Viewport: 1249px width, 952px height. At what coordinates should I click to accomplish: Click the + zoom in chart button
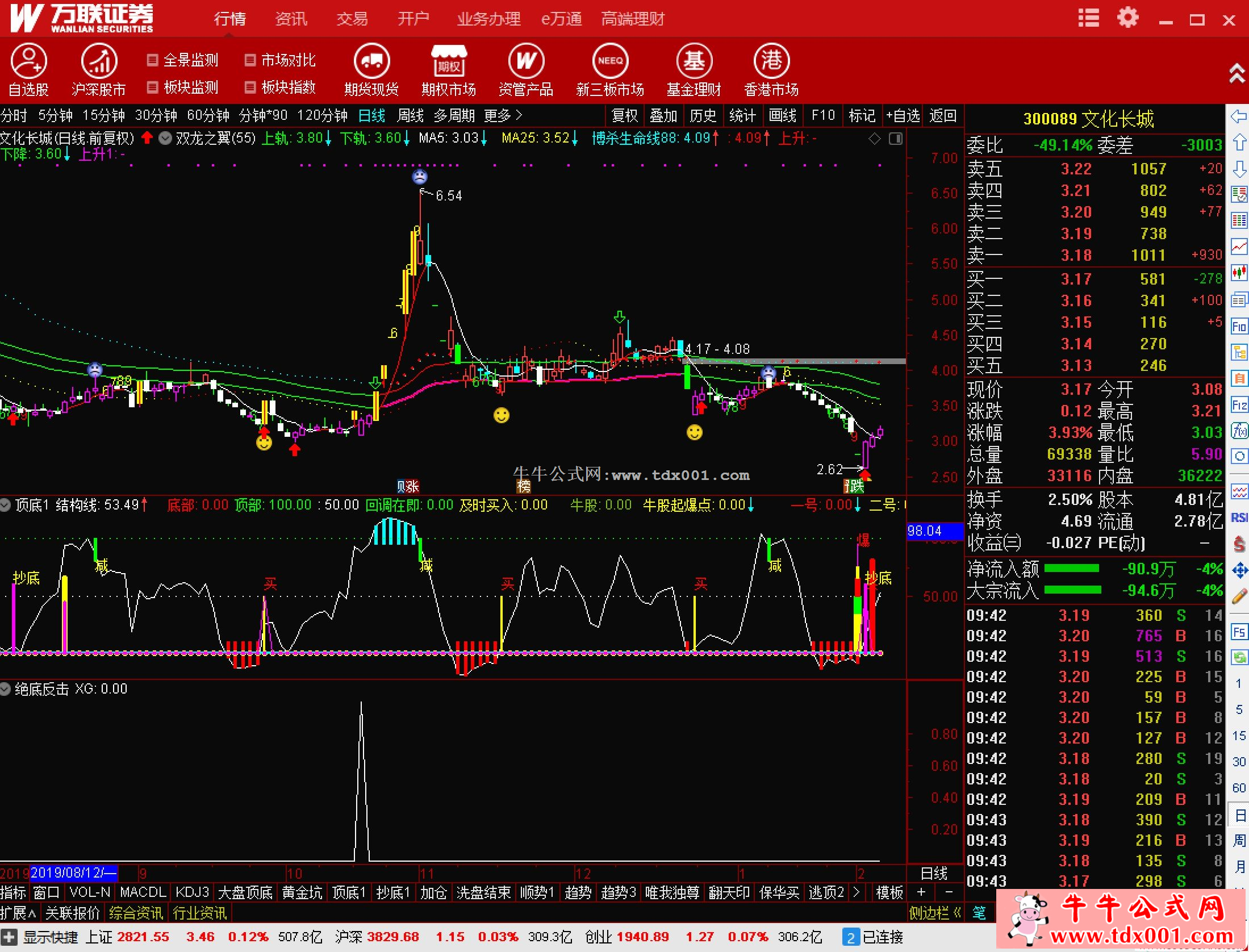pyautogui.click(x=921, y=892)
